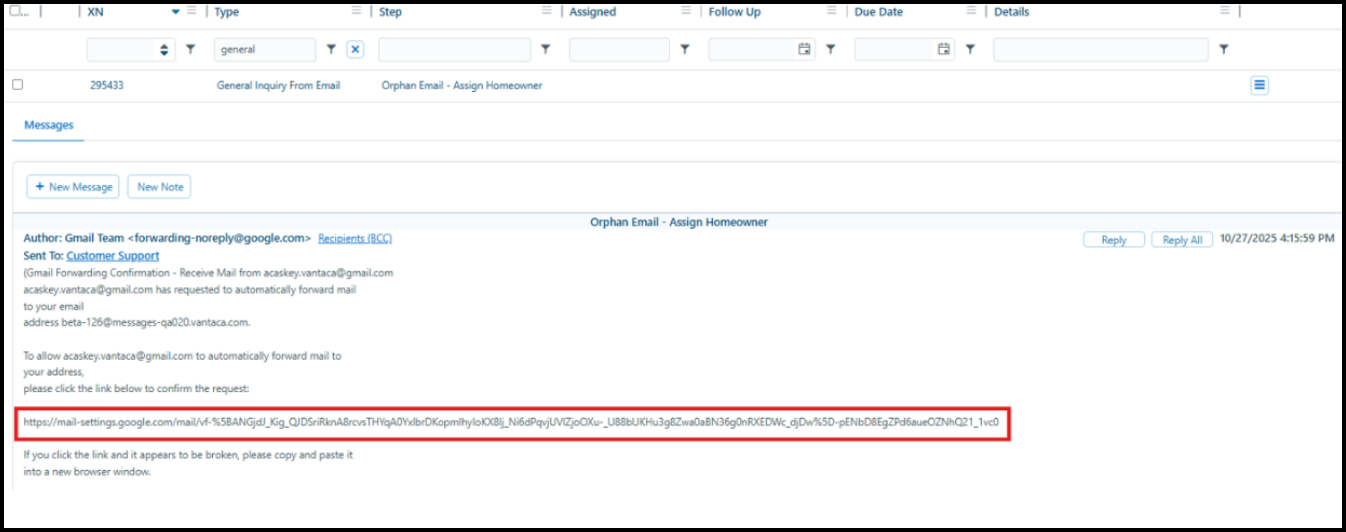Open the Due Date calendar picker
The height and width of the screenshot is (532, 1346).
coord(944,49)
